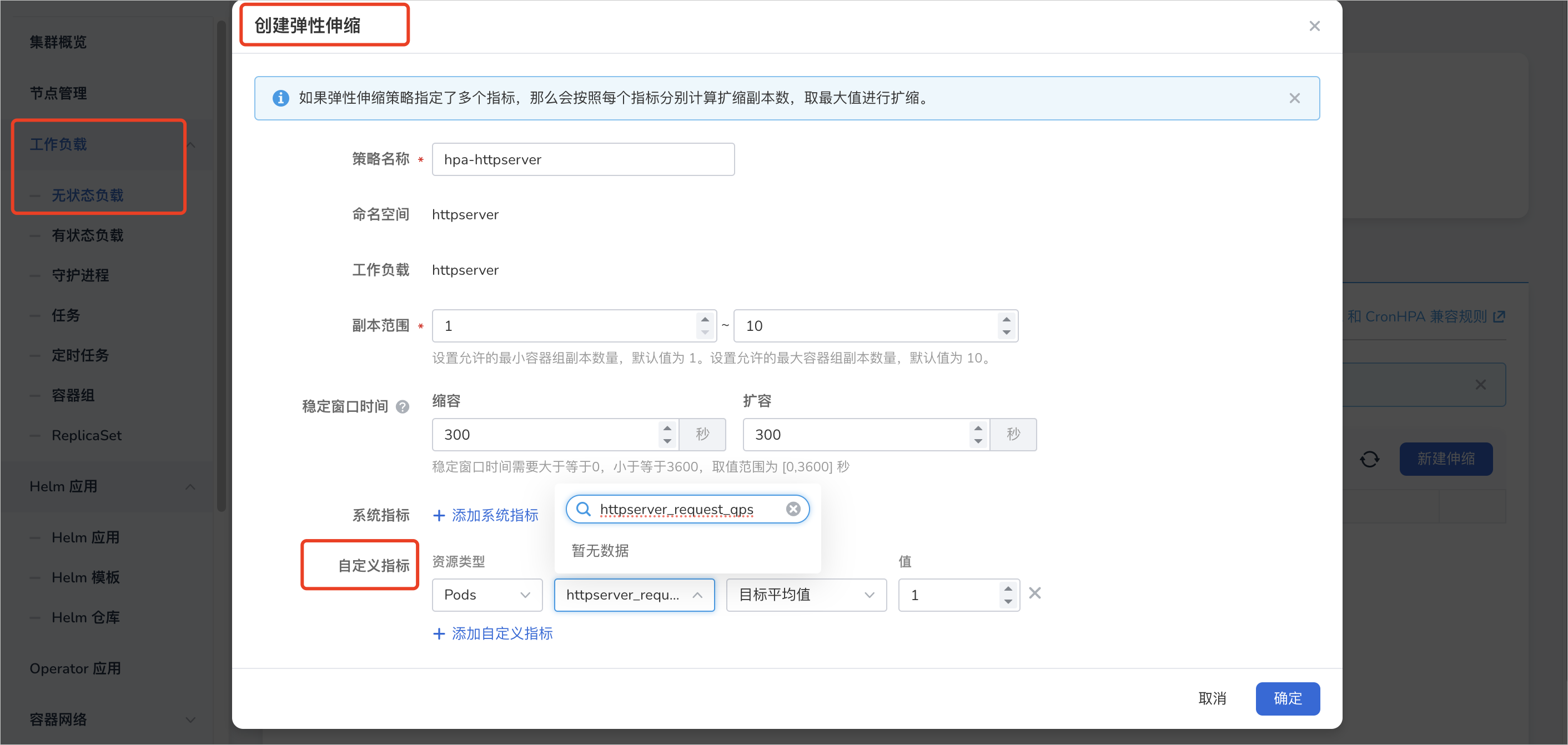This screenshot has width=1568, height=745.
Task: Open the 目标平均值 dropdown
Action: (x=807, y=595)
